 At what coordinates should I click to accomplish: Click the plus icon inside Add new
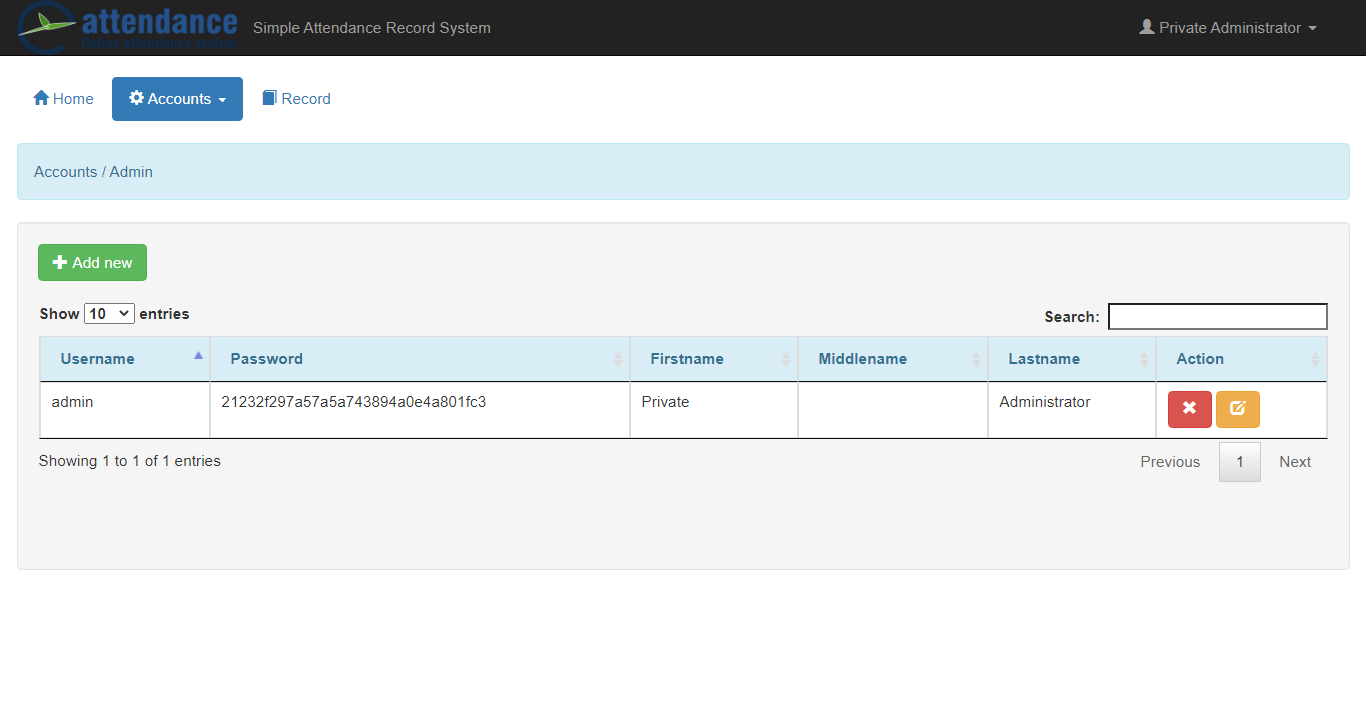point(60,262)
